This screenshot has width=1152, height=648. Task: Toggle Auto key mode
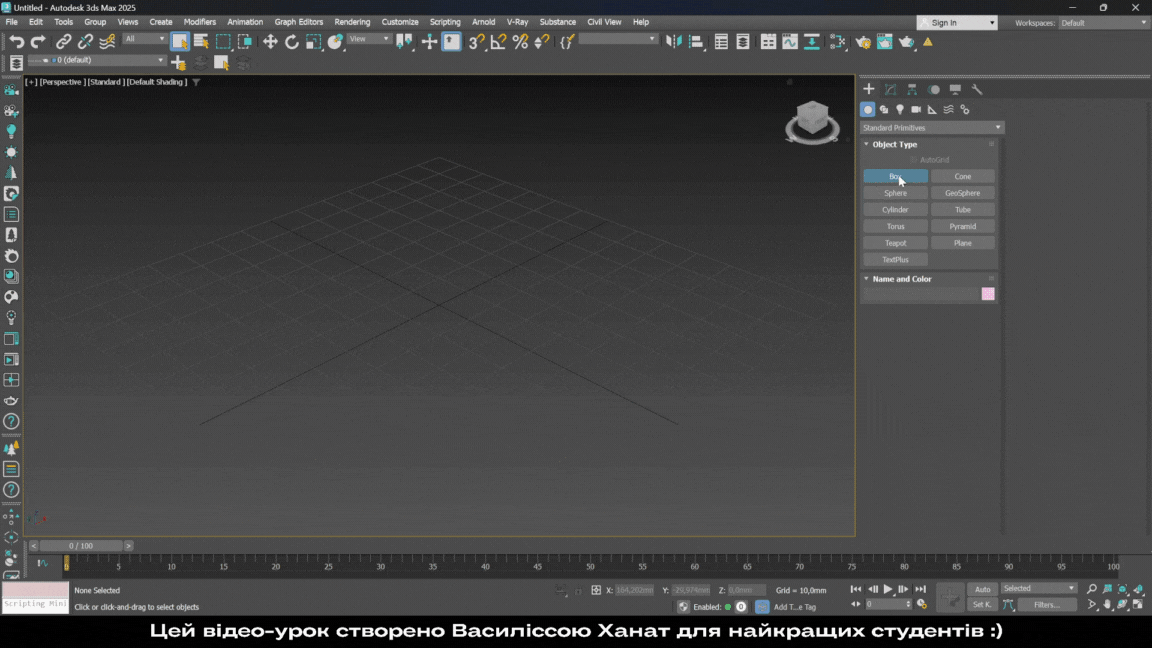click(x=982, y=589)
